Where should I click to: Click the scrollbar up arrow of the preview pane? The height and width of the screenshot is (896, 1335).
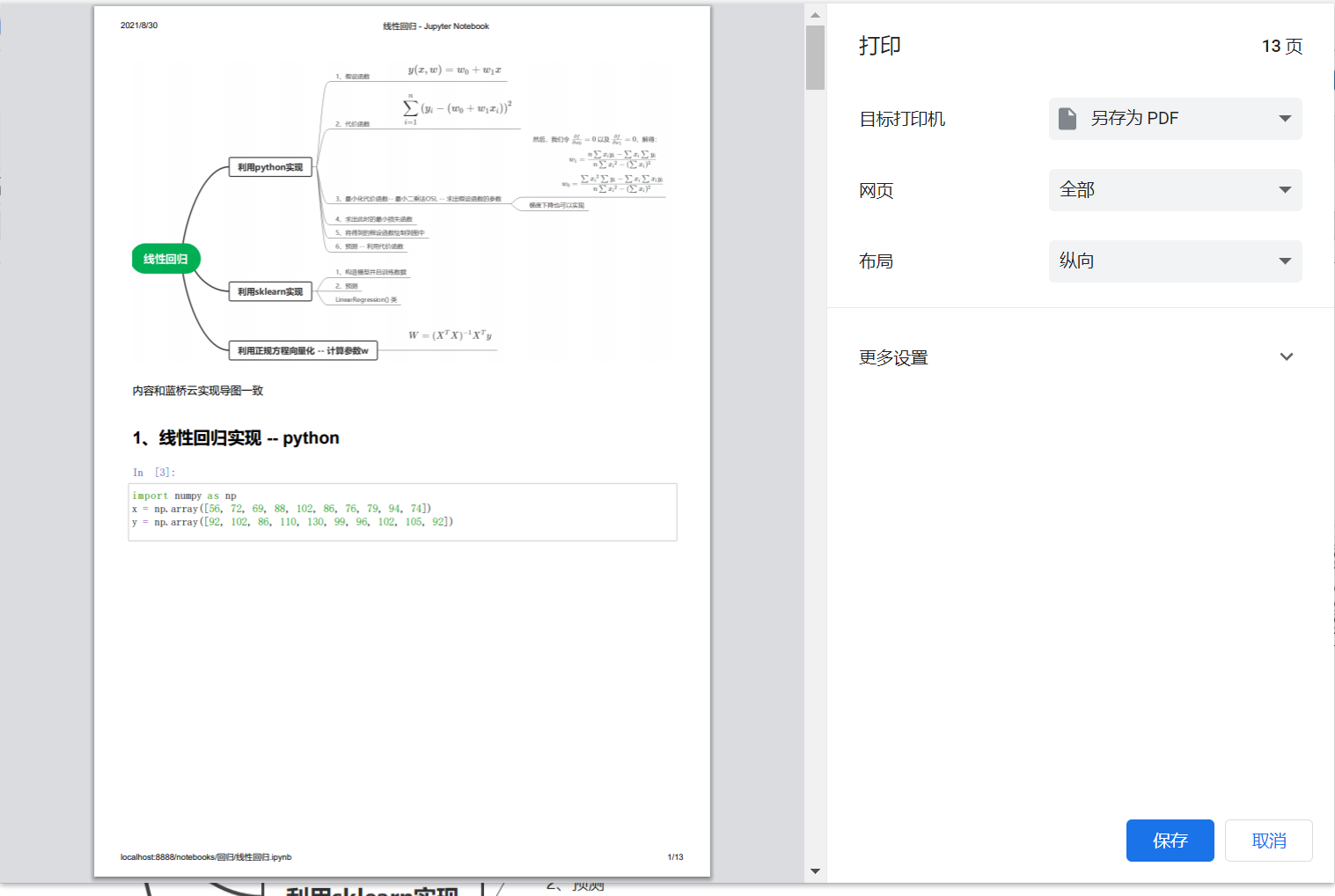[x=815, y=14]
